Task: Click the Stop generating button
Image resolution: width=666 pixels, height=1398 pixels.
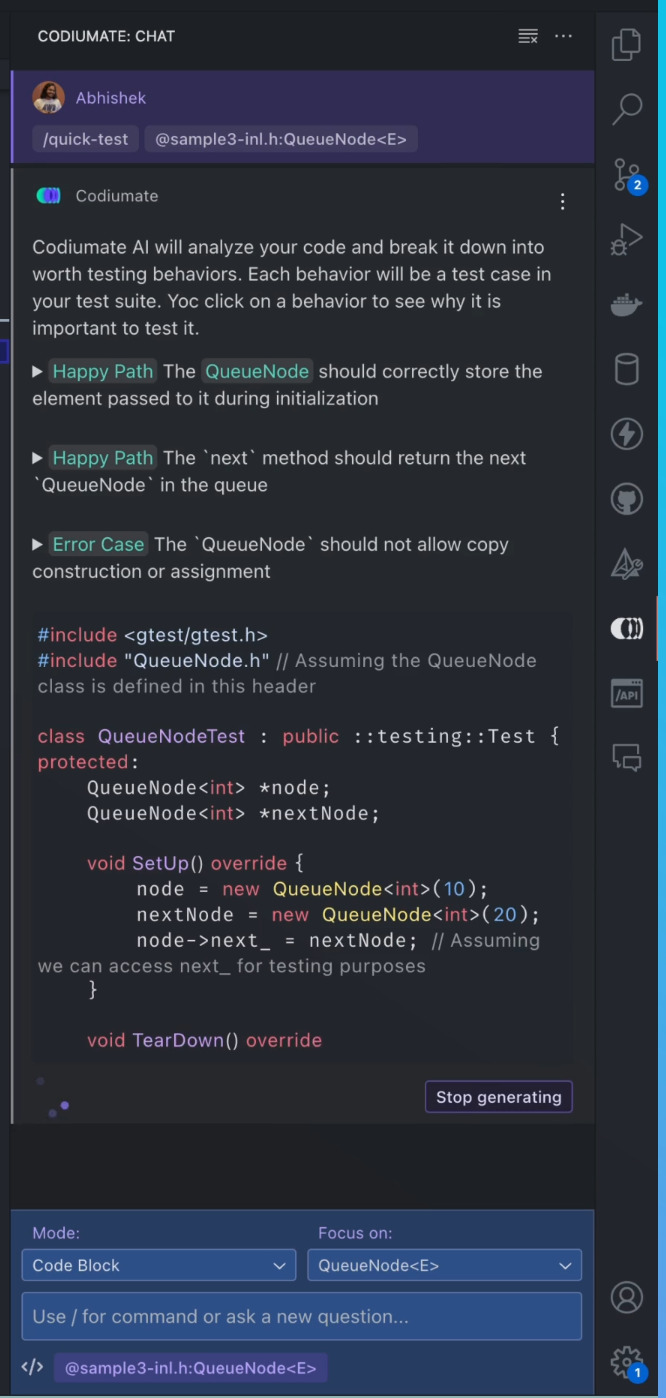Action: tap(499, 1097)
